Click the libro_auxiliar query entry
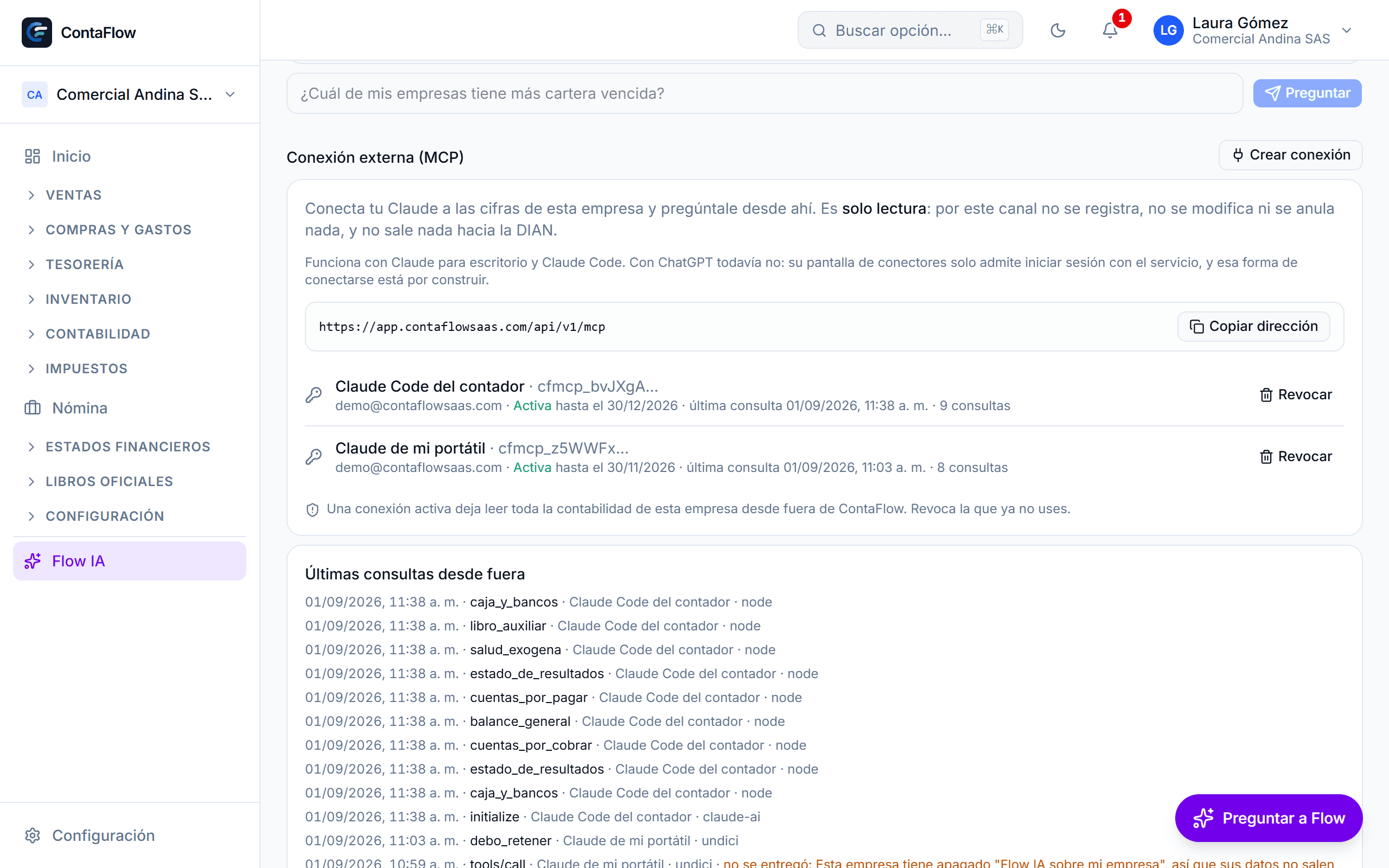This screenshot has width=1389, height=868. 508,626
